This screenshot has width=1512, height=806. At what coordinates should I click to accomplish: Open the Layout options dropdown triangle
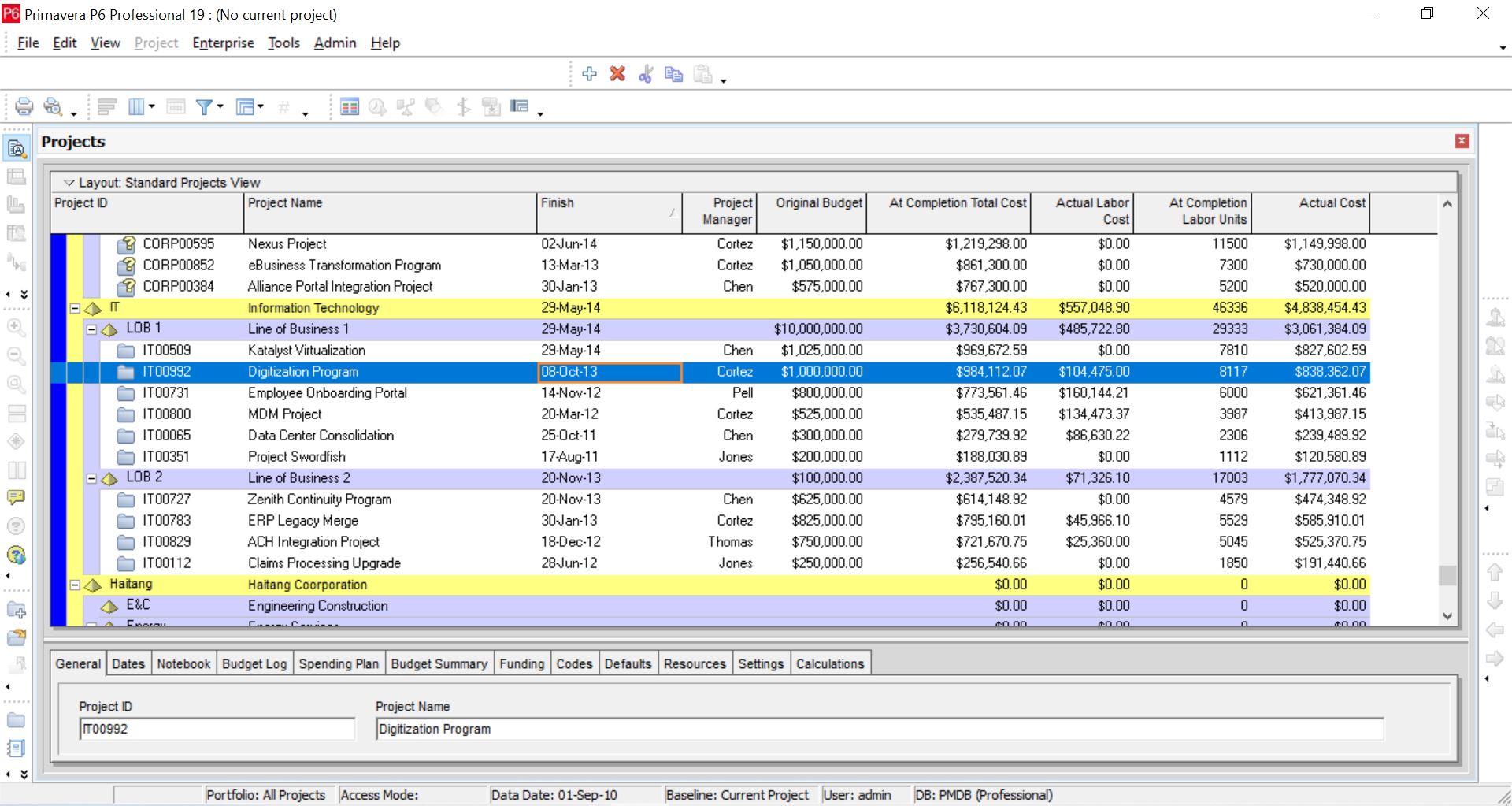coord(69,183)
